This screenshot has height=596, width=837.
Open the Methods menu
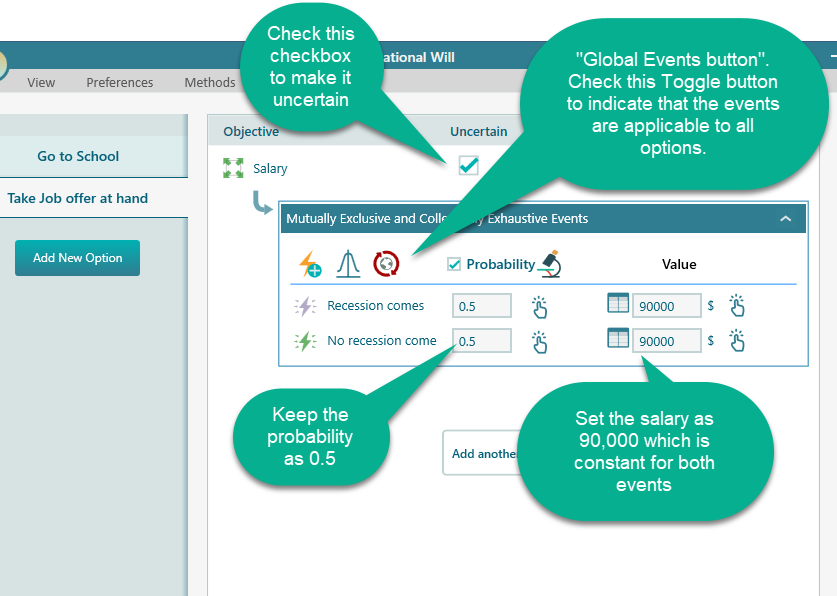tap(210, 82)
